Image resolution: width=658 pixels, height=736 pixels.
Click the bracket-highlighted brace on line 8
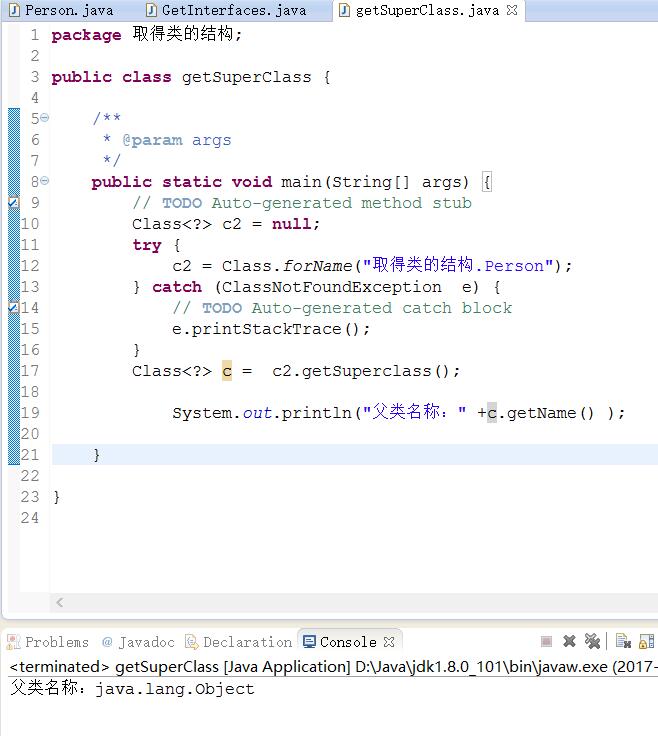[487, 182]
